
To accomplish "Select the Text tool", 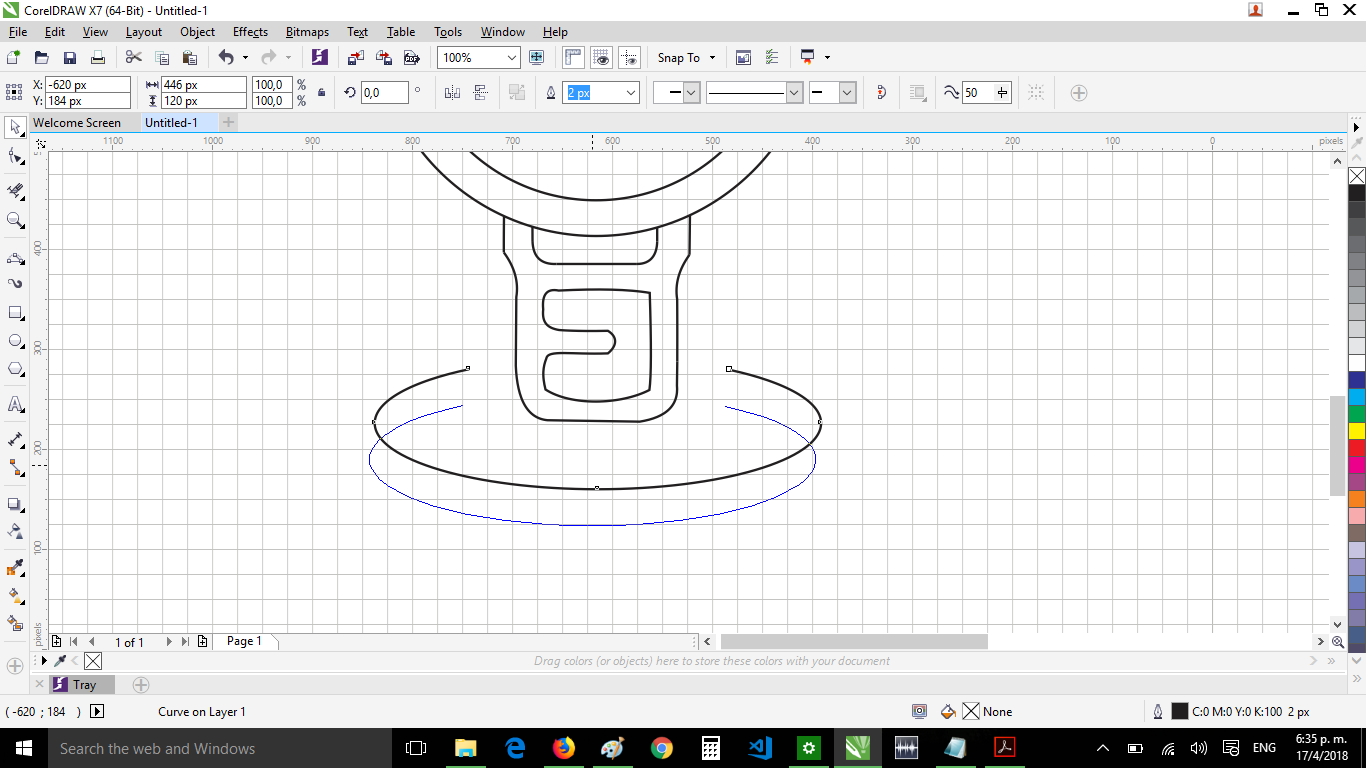I will [15, 404].
